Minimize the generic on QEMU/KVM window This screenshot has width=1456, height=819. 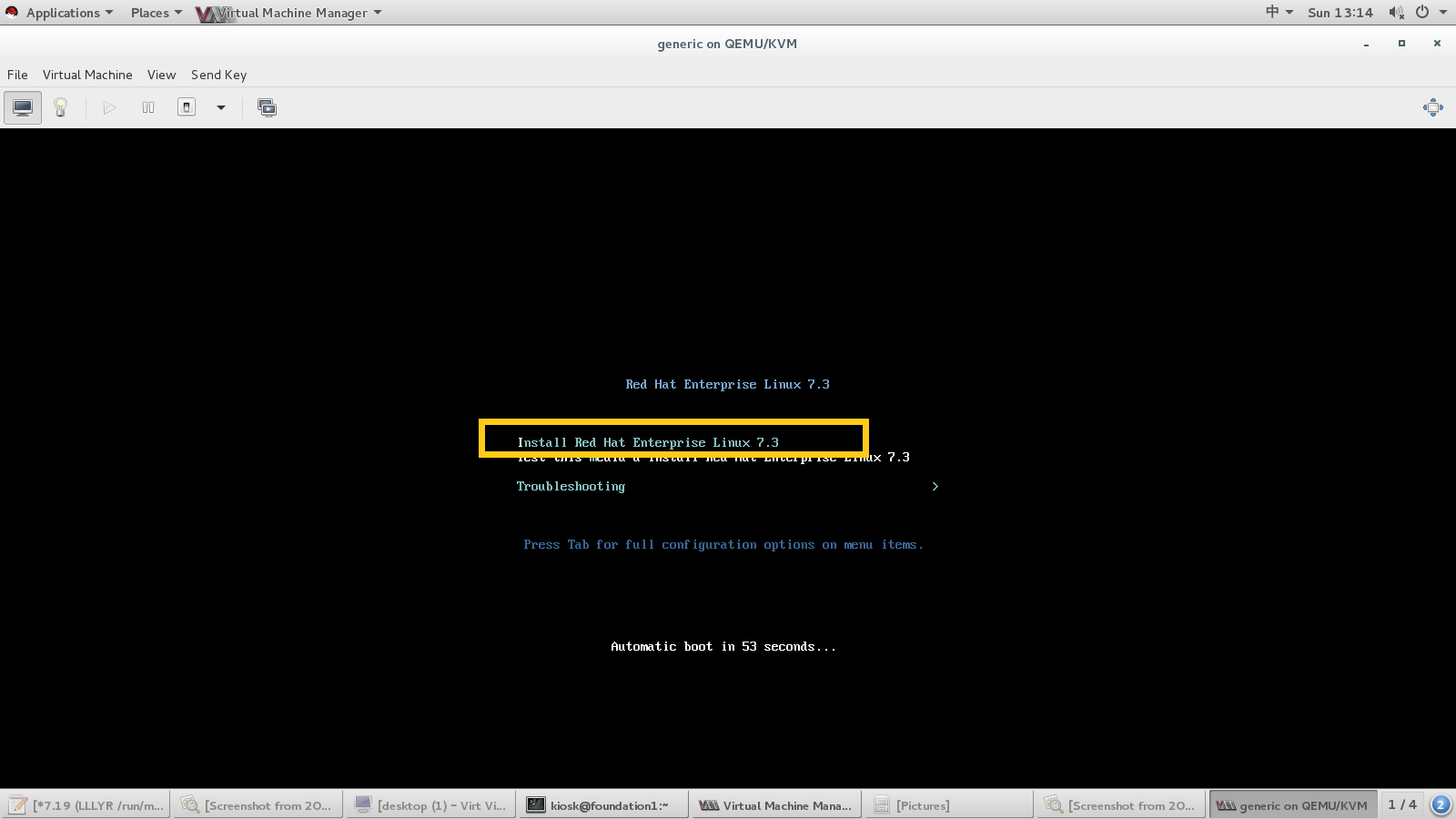click(x=1366, y=44)
